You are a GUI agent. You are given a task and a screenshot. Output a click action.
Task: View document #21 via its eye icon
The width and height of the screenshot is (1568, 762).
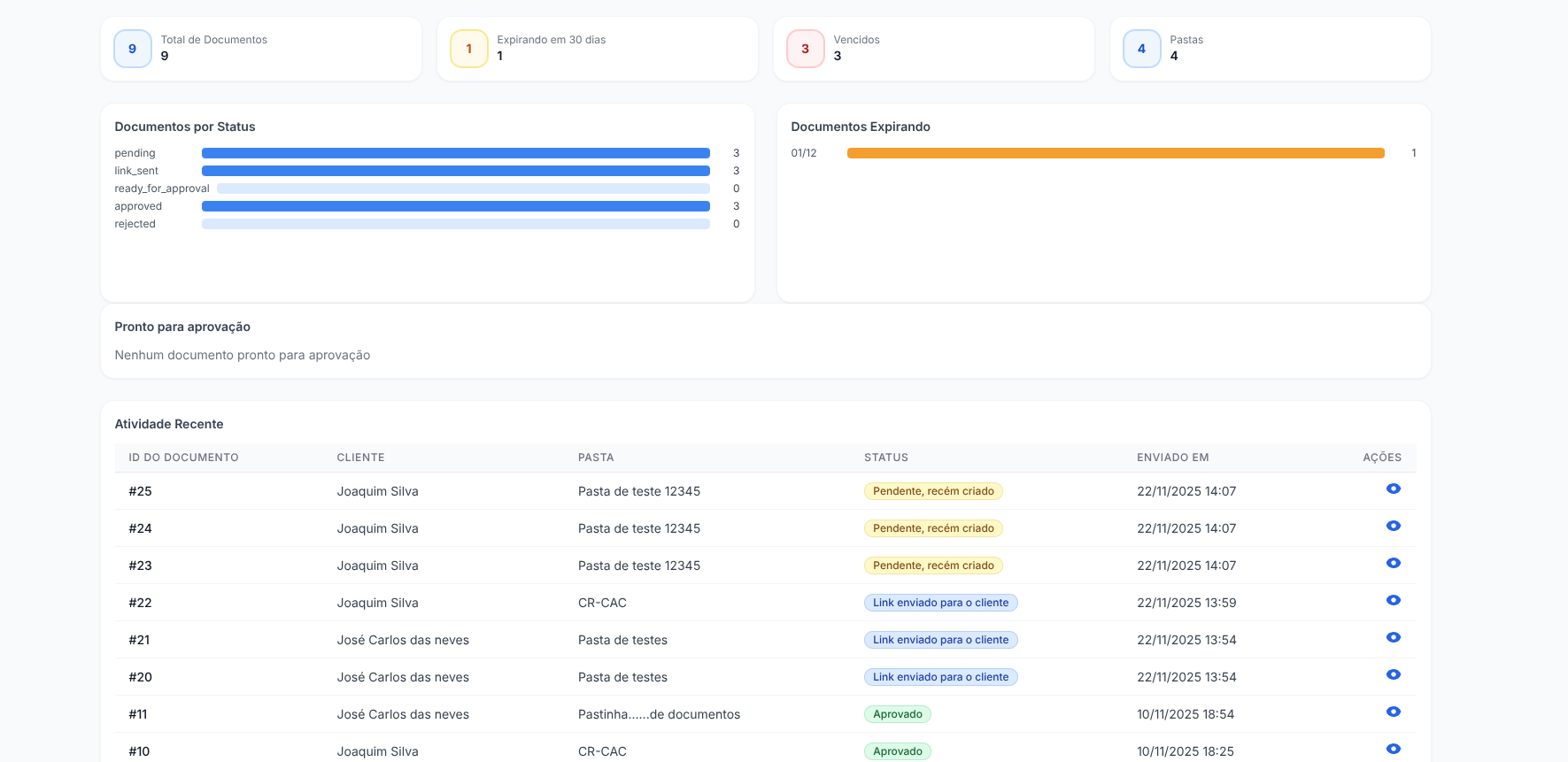[x=1393, y=637]
